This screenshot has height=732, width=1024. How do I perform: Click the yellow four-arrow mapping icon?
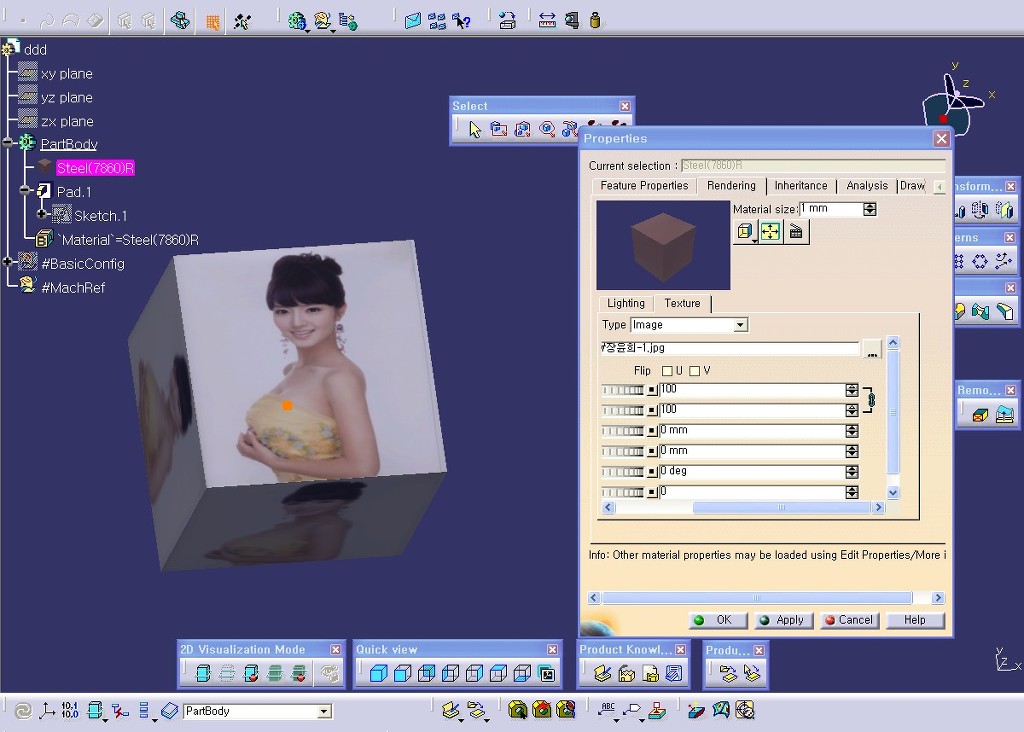pyautogui.click(x=770, y=232)
